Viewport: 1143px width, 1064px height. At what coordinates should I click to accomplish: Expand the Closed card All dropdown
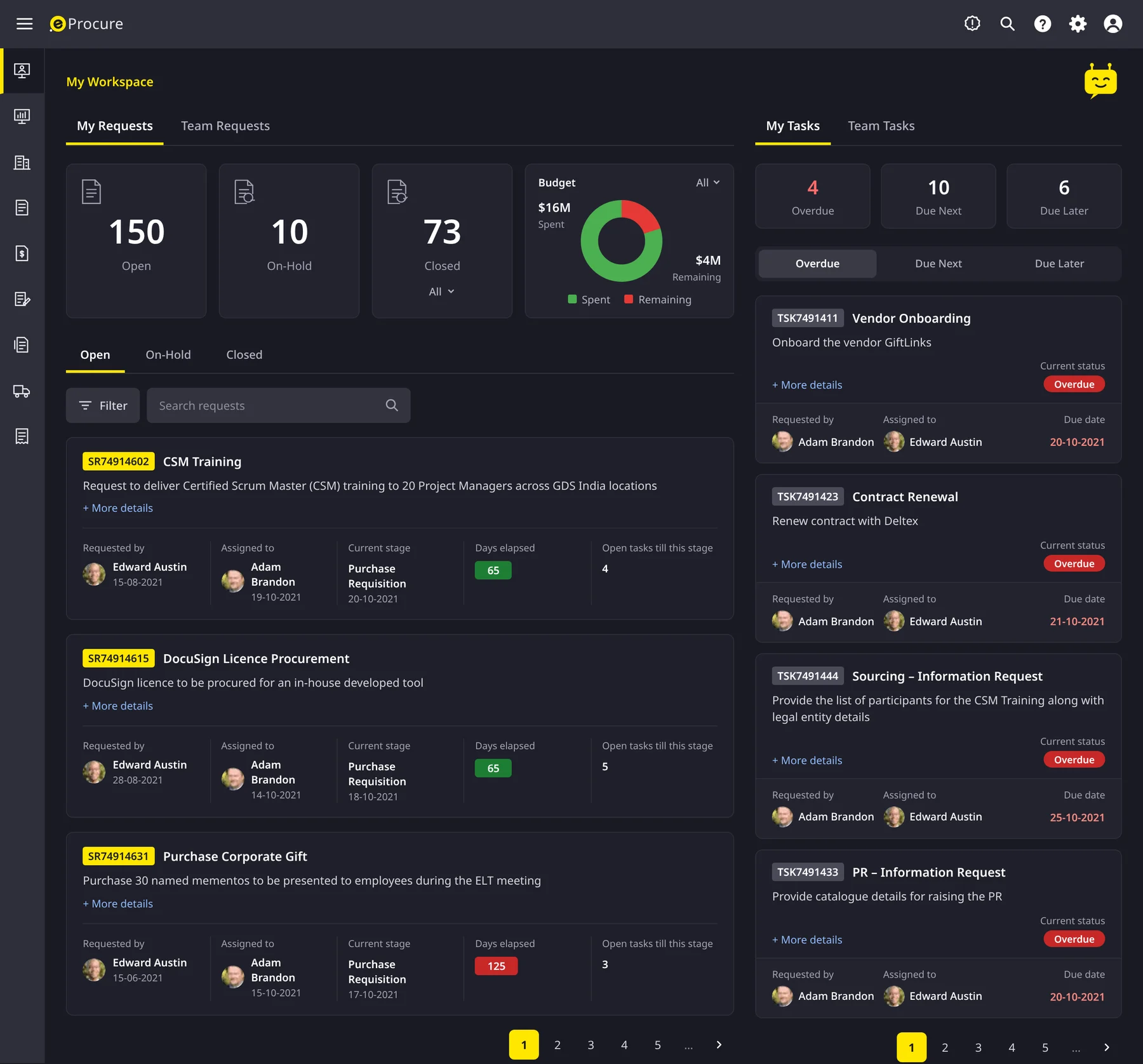pos(441,292)
